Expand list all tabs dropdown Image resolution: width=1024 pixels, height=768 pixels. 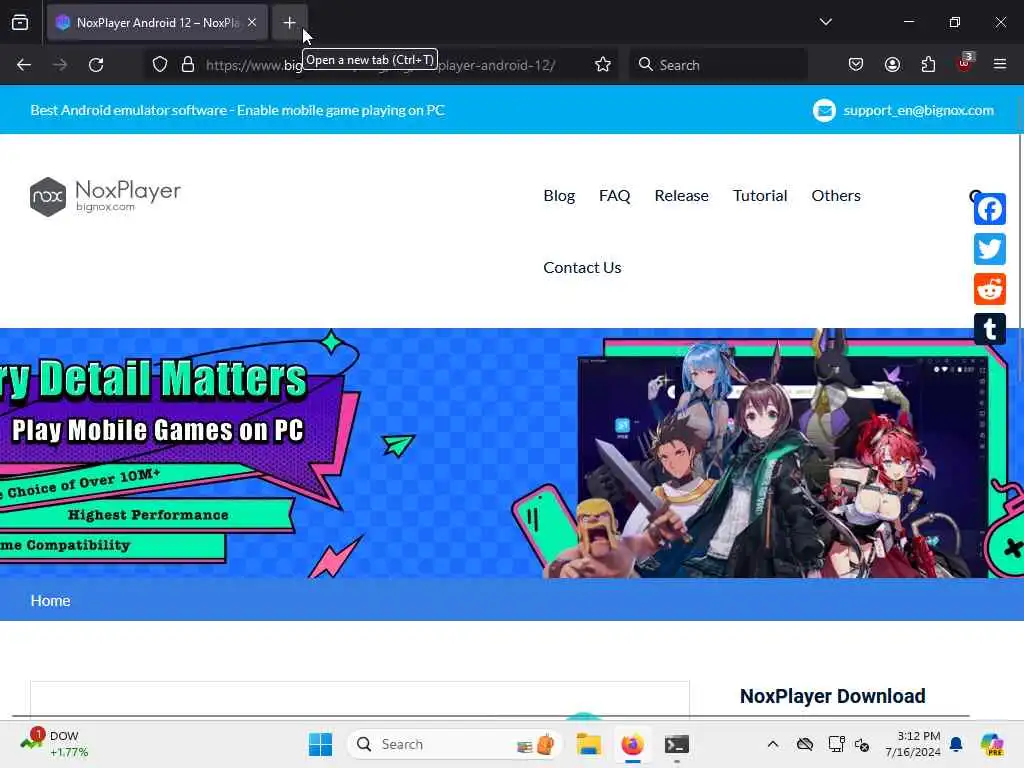tap(825, 22)
